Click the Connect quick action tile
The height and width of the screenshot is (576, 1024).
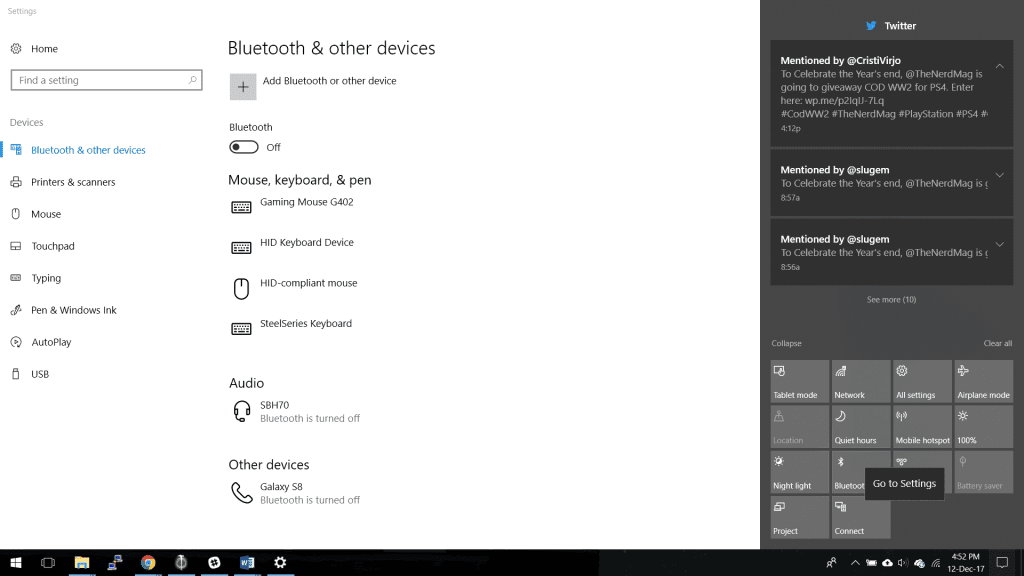[860, 517]
